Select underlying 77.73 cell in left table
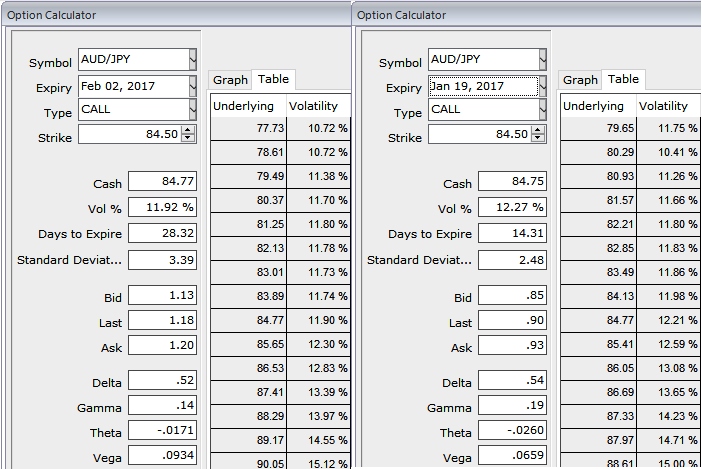Viewport: 702px width, 469px height. click(248, 128)
